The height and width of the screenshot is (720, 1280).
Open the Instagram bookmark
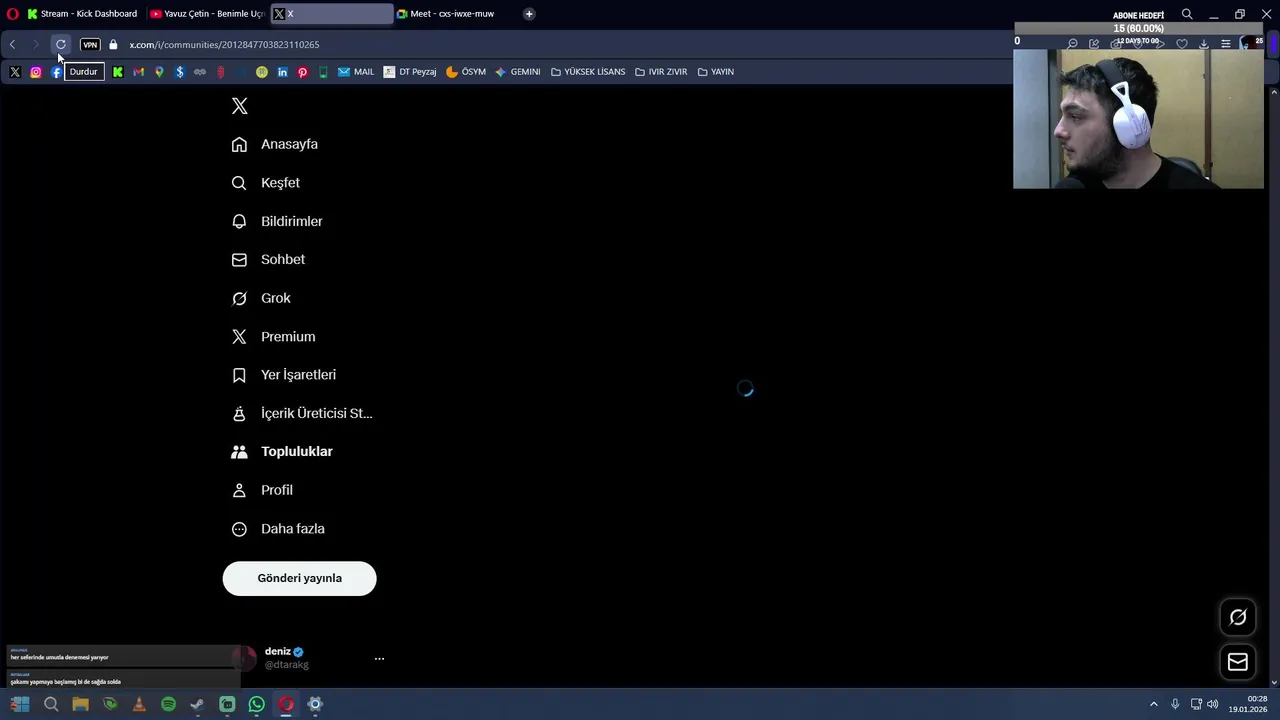point(36,72)
